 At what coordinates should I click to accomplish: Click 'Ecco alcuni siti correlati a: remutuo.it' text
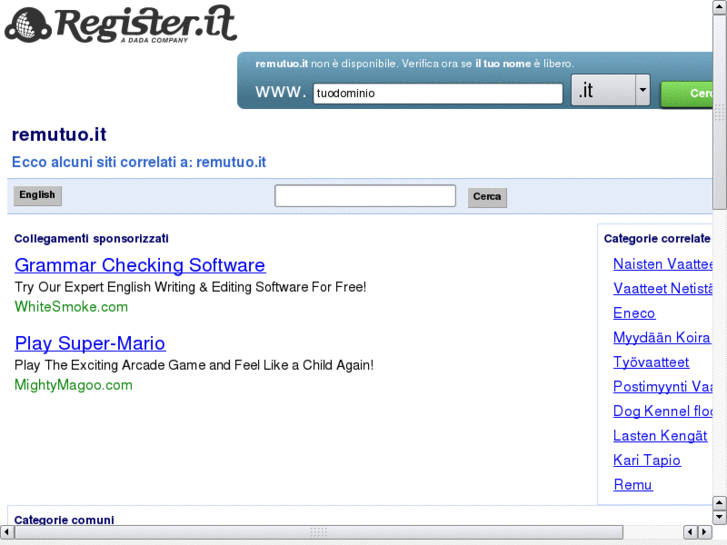click(139, 162)
